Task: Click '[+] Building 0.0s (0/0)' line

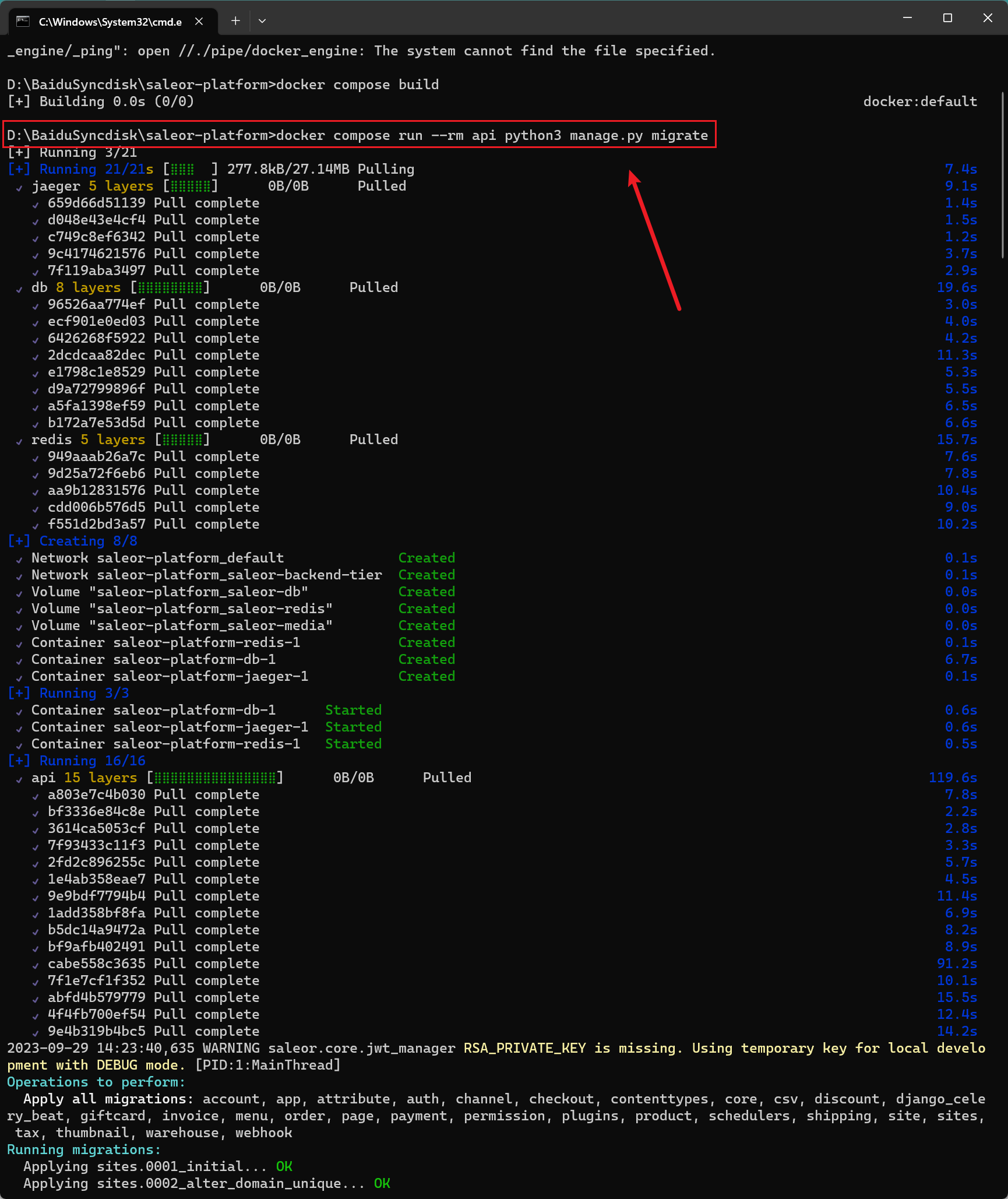Action: 100,101
